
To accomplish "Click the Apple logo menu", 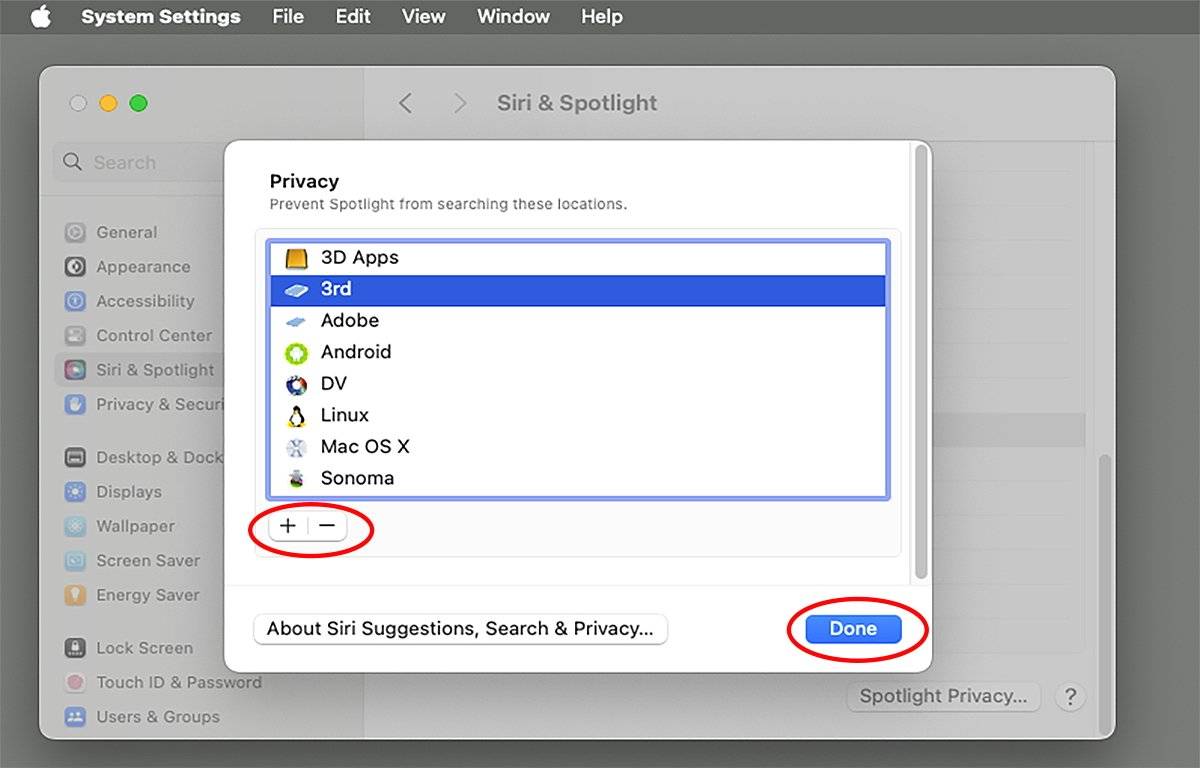I will click(40, 17).
